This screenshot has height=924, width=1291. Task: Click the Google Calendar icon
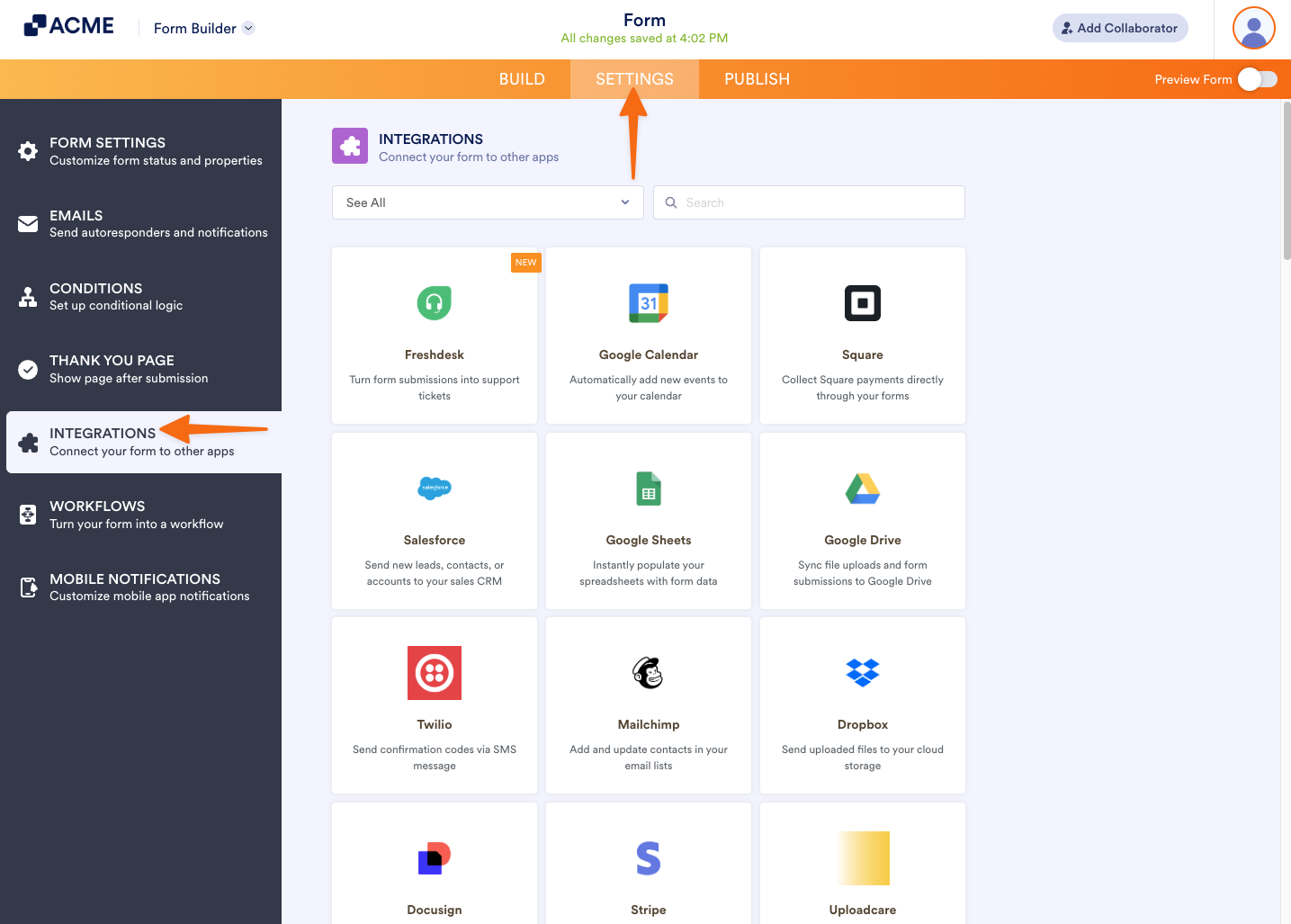point(649,303)
